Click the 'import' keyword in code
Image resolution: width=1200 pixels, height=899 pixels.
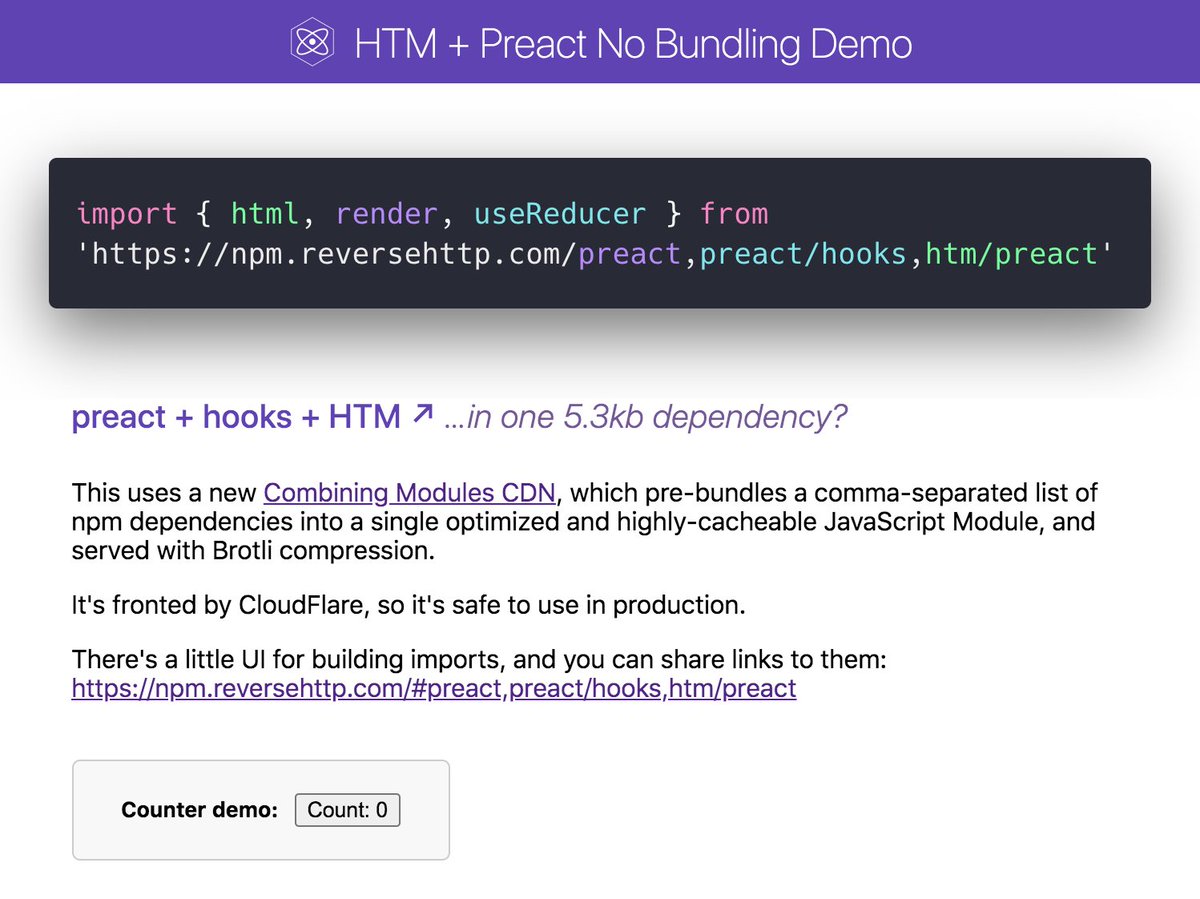coord(126,214)
